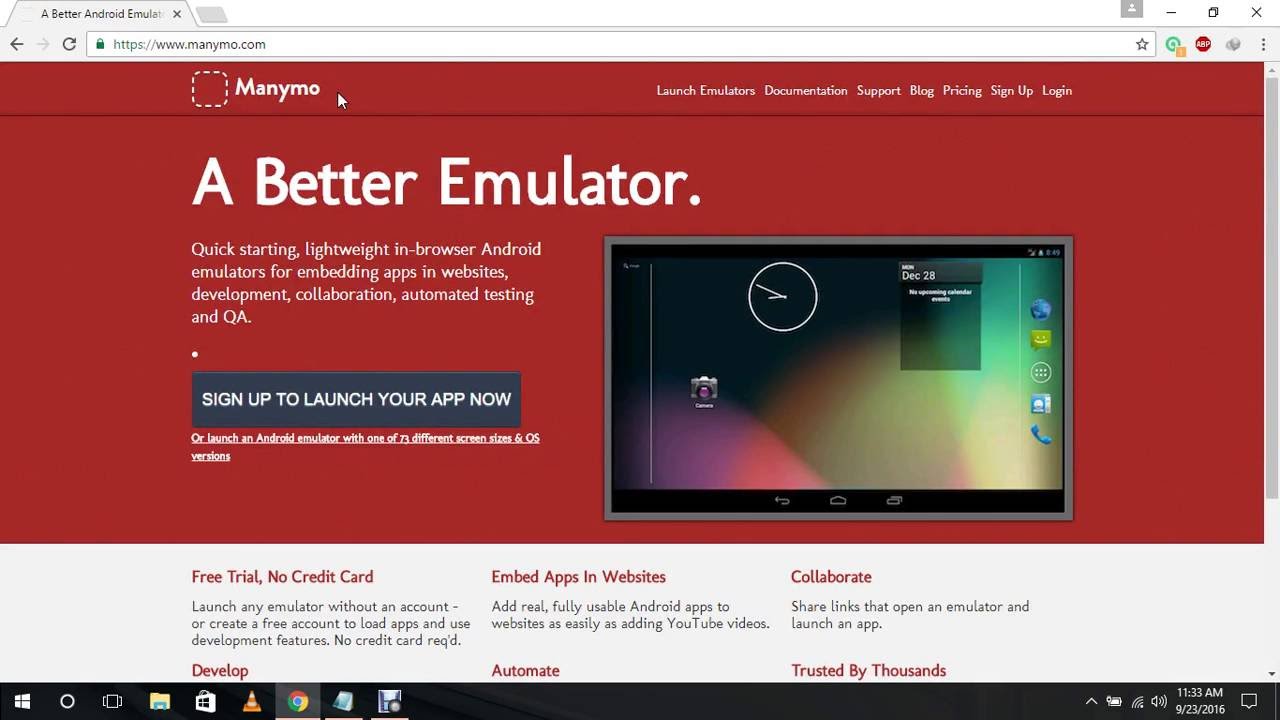Open Launch Emulators in the navigation
Screen dimensions: 1280x720
coord(705,90)
